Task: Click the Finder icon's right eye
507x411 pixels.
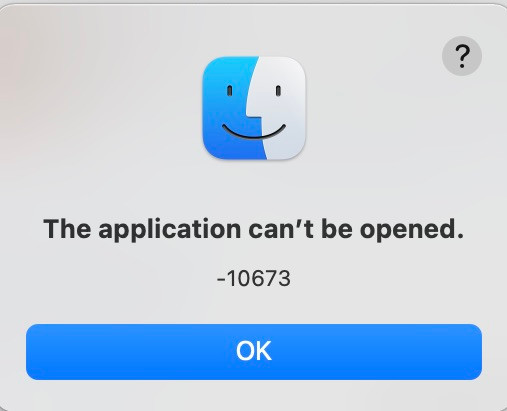Action: (278, 91)
